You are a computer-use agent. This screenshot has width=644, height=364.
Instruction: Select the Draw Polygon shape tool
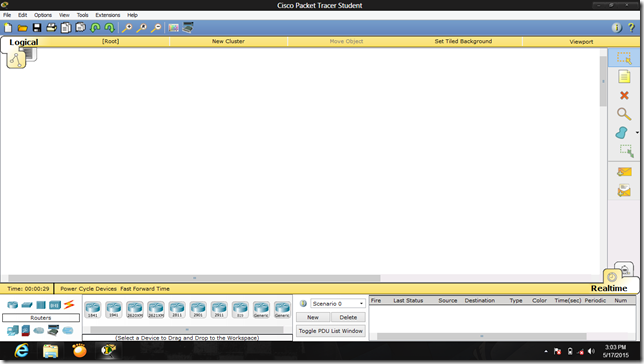[x=622, y=133]
